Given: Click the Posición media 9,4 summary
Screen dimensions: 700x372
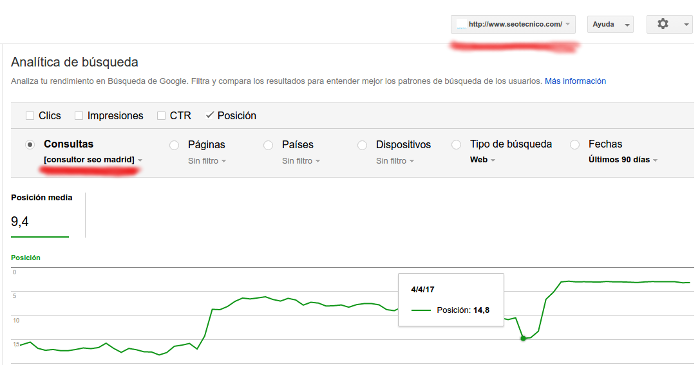Looking at the screenshot, I should pyautogui.click(x=41, y=215).
